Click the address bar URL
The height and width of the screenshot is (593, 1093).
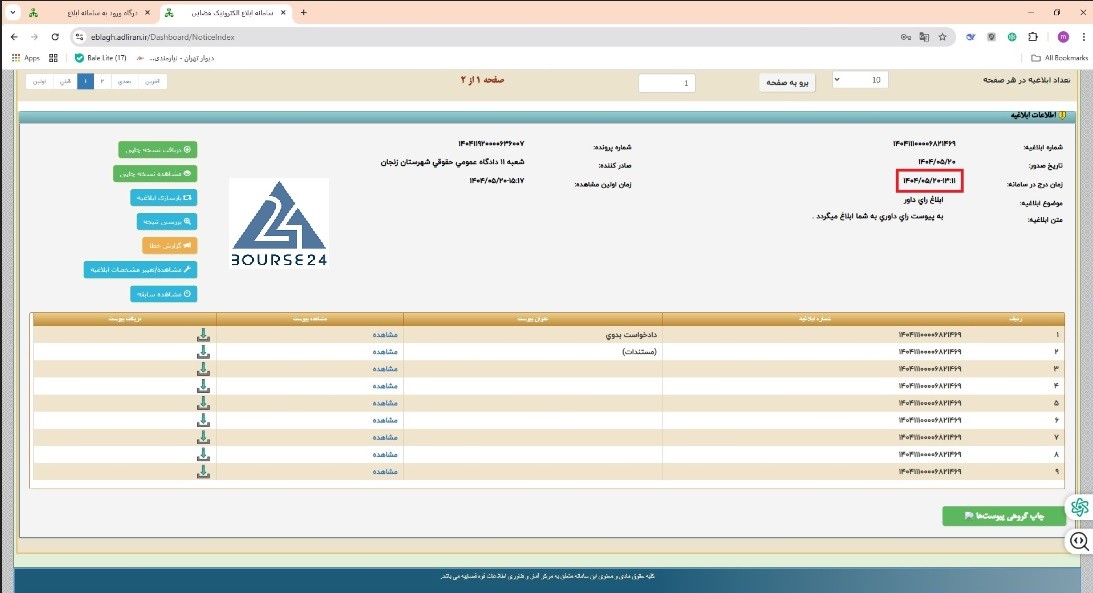point(162,37)
